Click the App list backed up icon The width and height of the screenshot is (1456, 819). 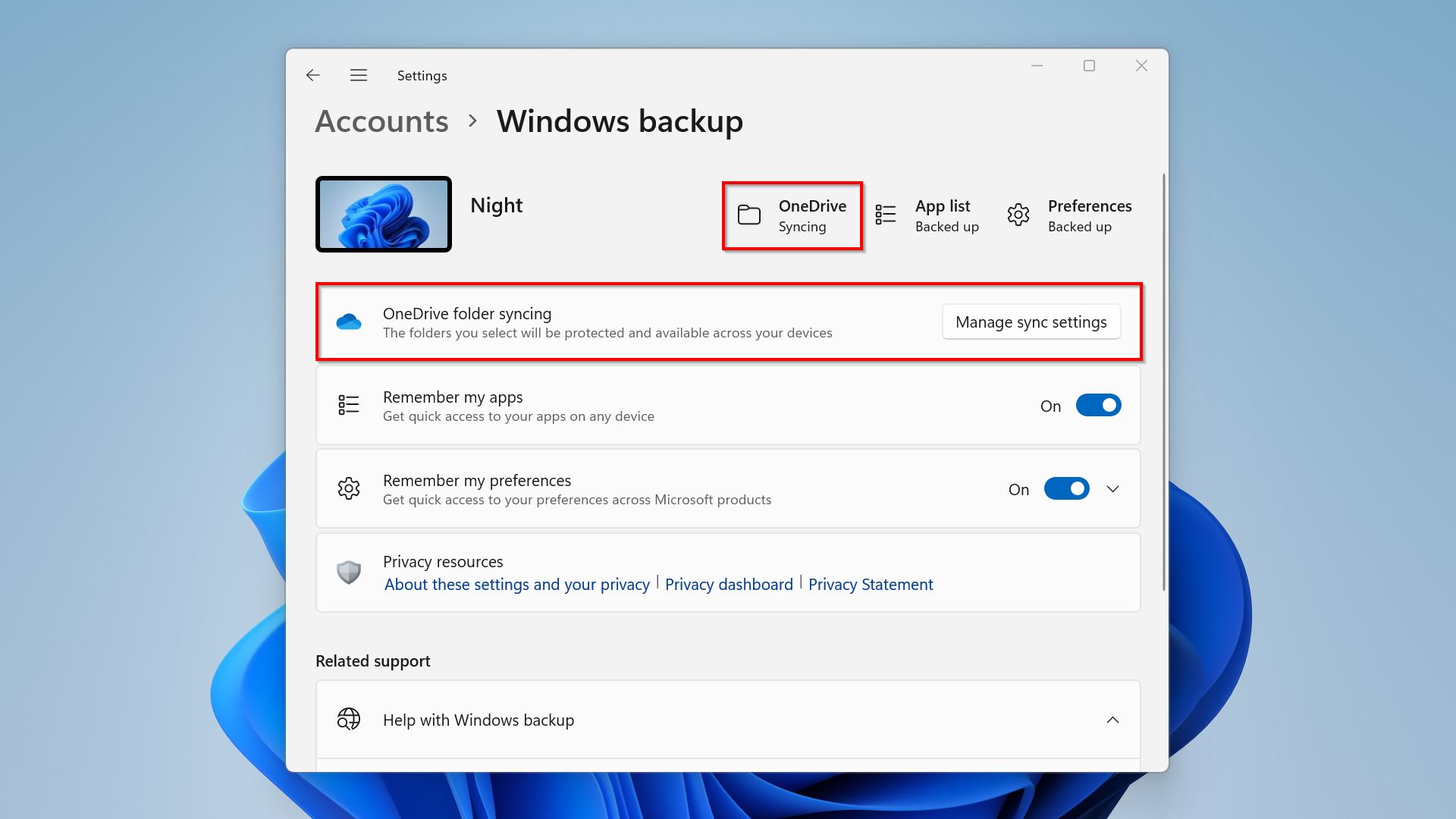(886, 214)
